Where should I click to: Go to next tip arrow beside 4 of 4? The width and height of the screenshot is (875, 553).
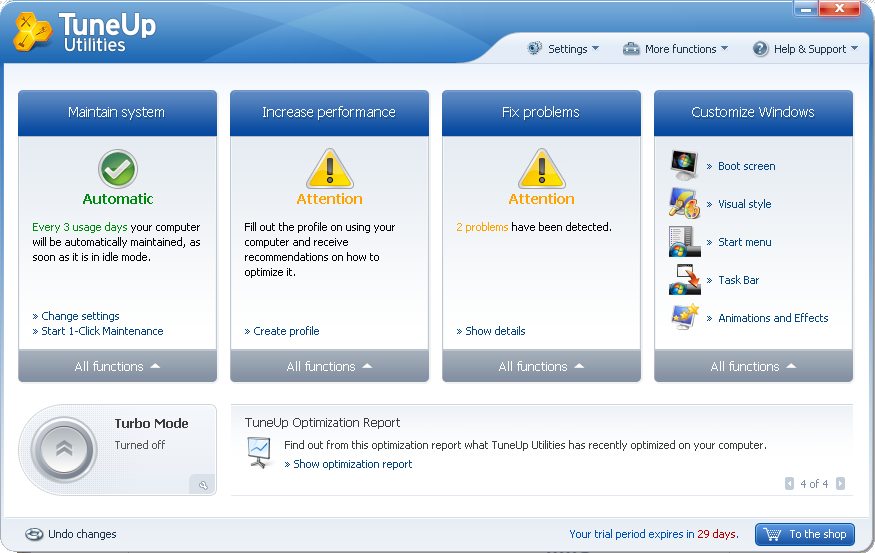coord(840,483)
